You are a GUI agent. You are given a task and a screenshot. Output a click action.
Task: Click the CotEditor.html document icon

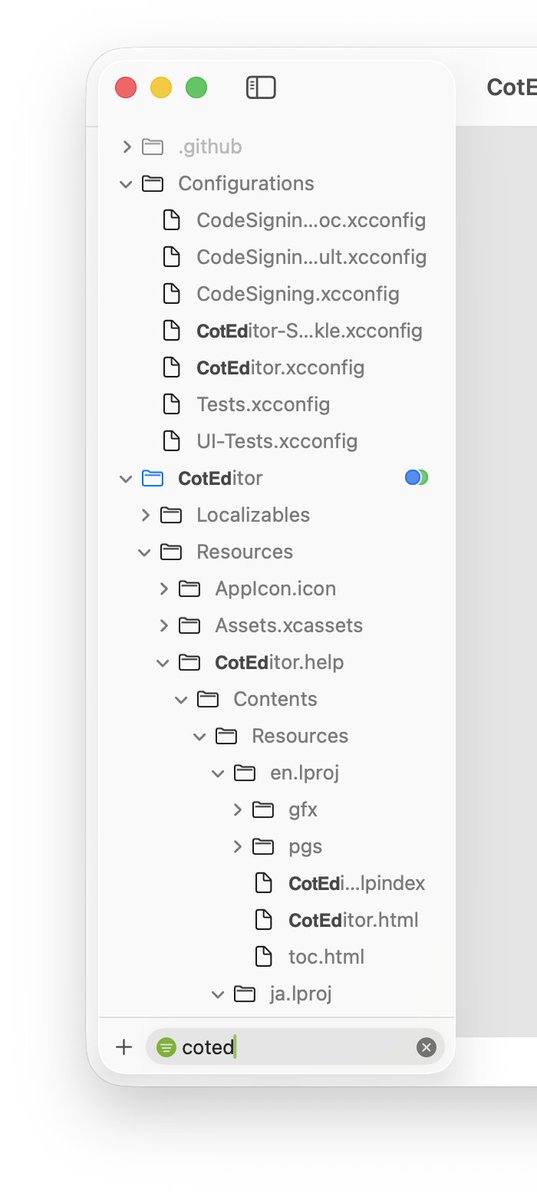pyautogui.click(x=263, y=920)
